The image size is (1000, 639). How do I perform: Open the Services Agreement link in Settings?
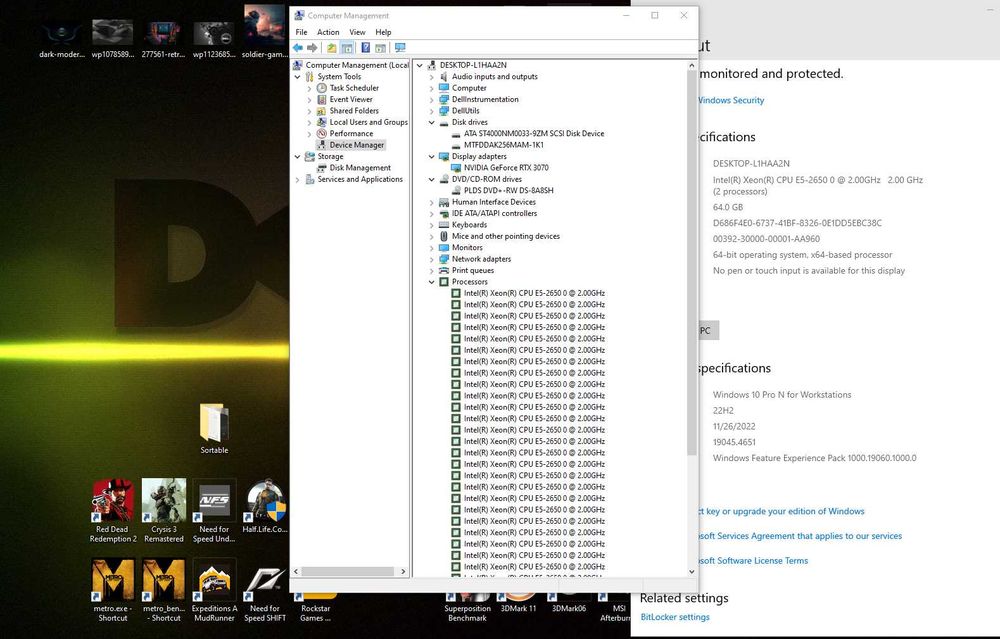[800, 536]
